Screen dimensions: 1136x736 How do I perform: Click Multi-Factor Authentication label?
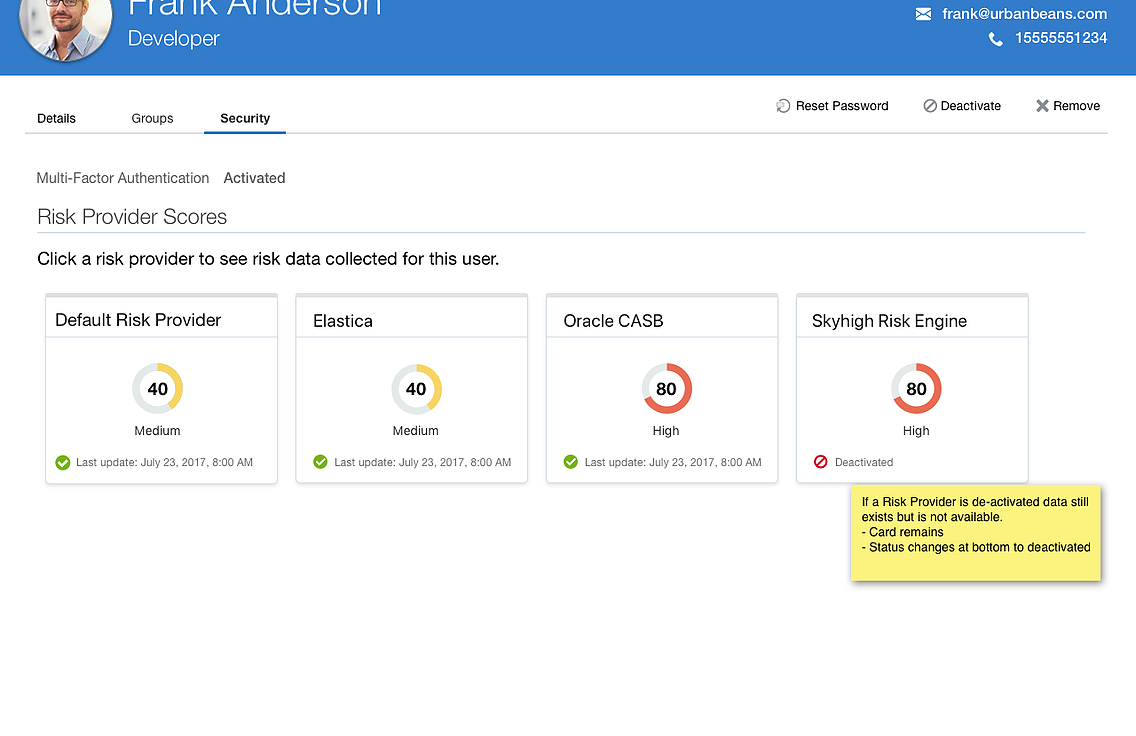(x=122, y=178)
